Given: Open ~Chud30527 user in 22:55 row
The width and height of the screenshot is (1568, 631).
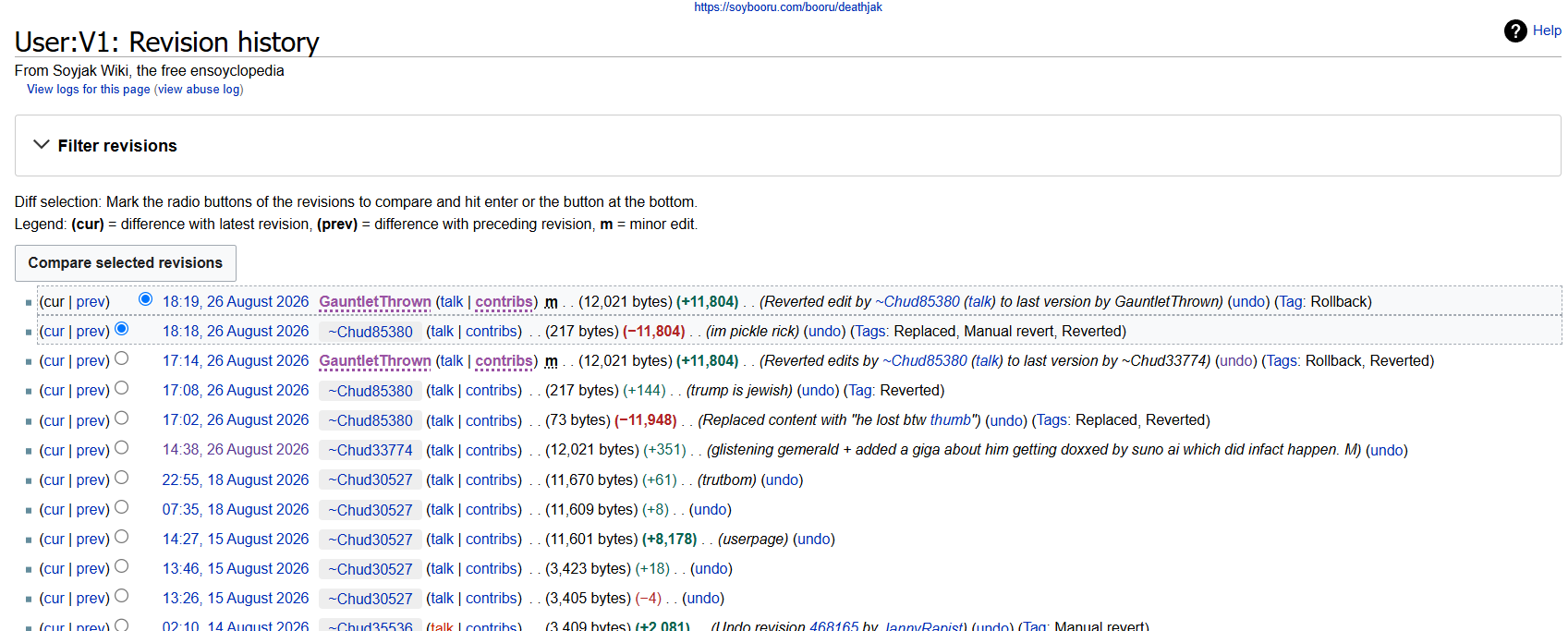Looking at the screenshot, I should [x=371, y=480].
